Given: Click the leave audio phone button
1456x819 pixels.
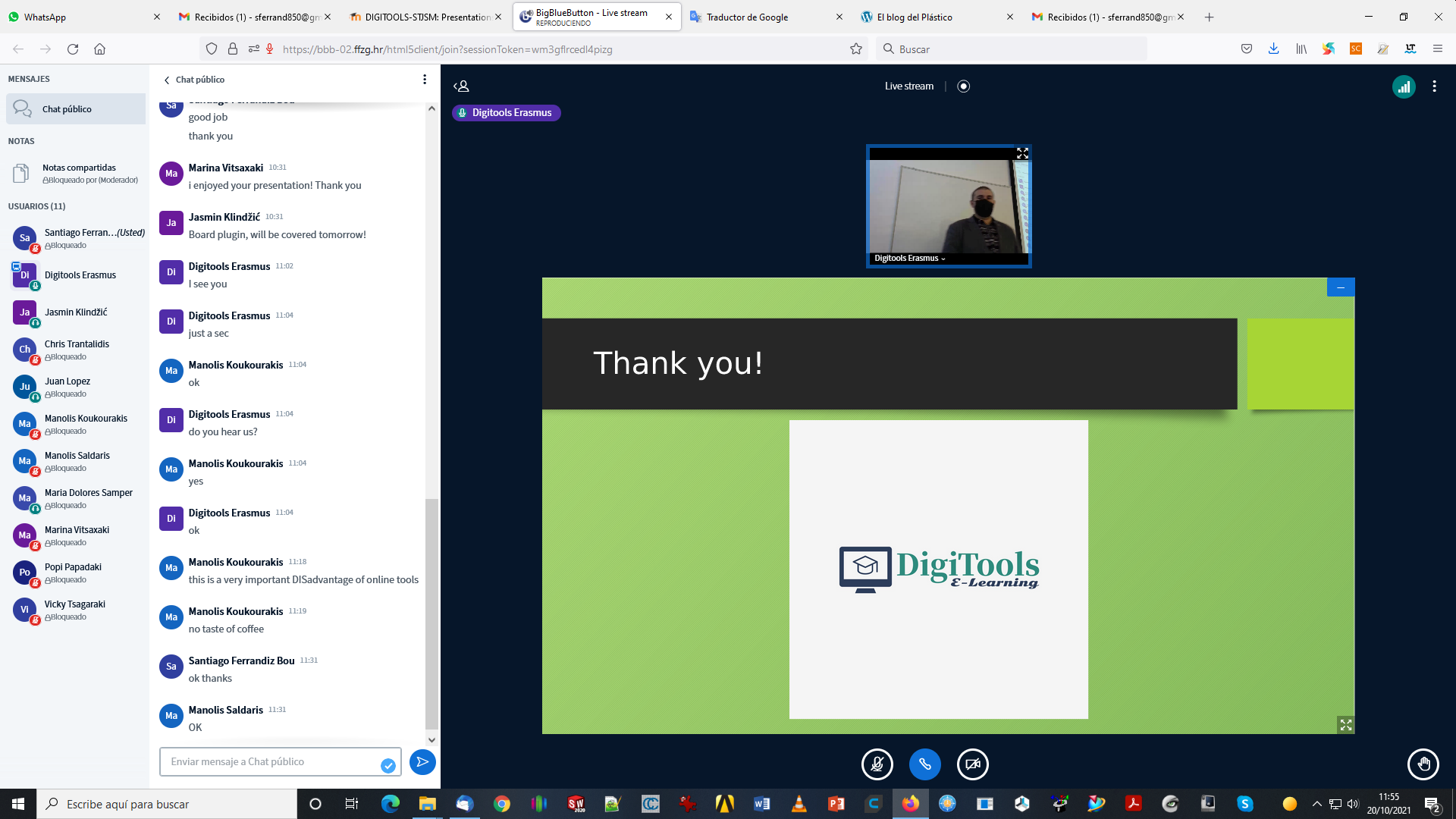Looking at the screenshot, I should tap(924, 764).
